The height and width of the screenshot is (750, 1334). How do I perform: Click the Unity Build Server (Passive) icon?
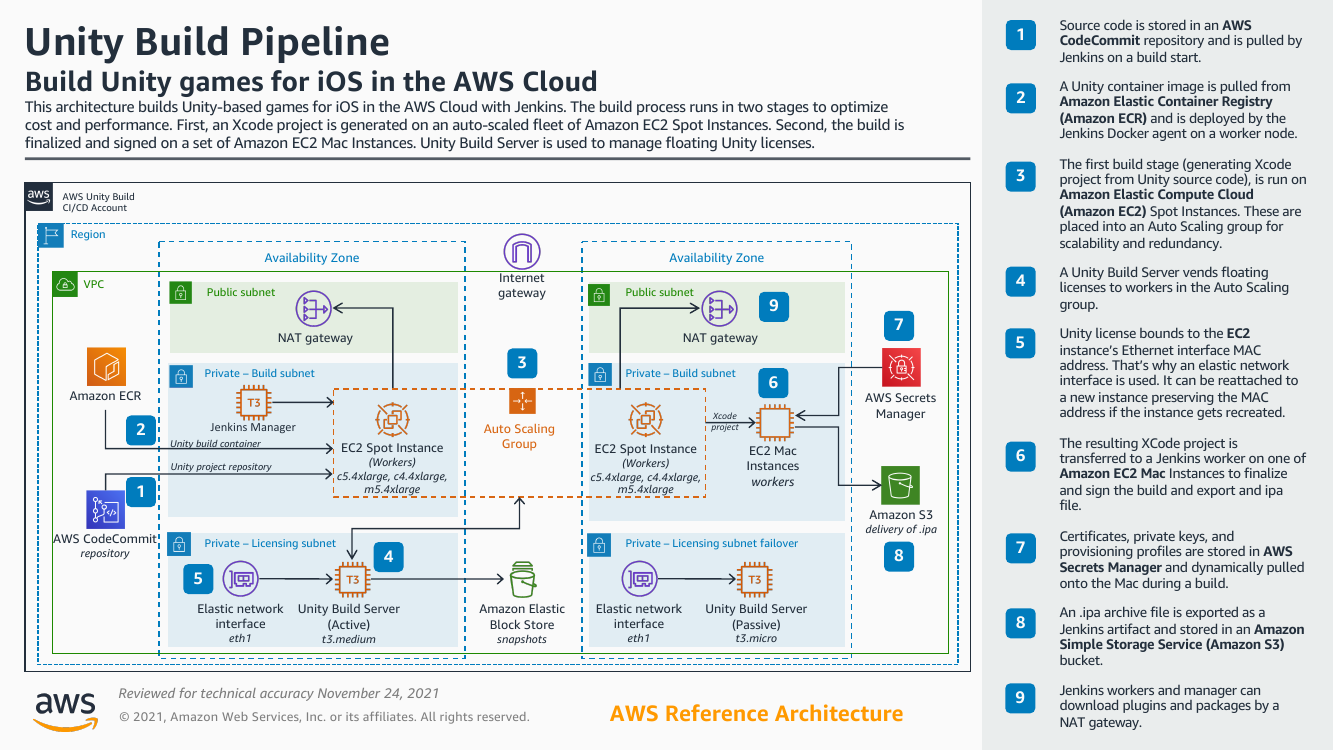click(x=755, y=579)
